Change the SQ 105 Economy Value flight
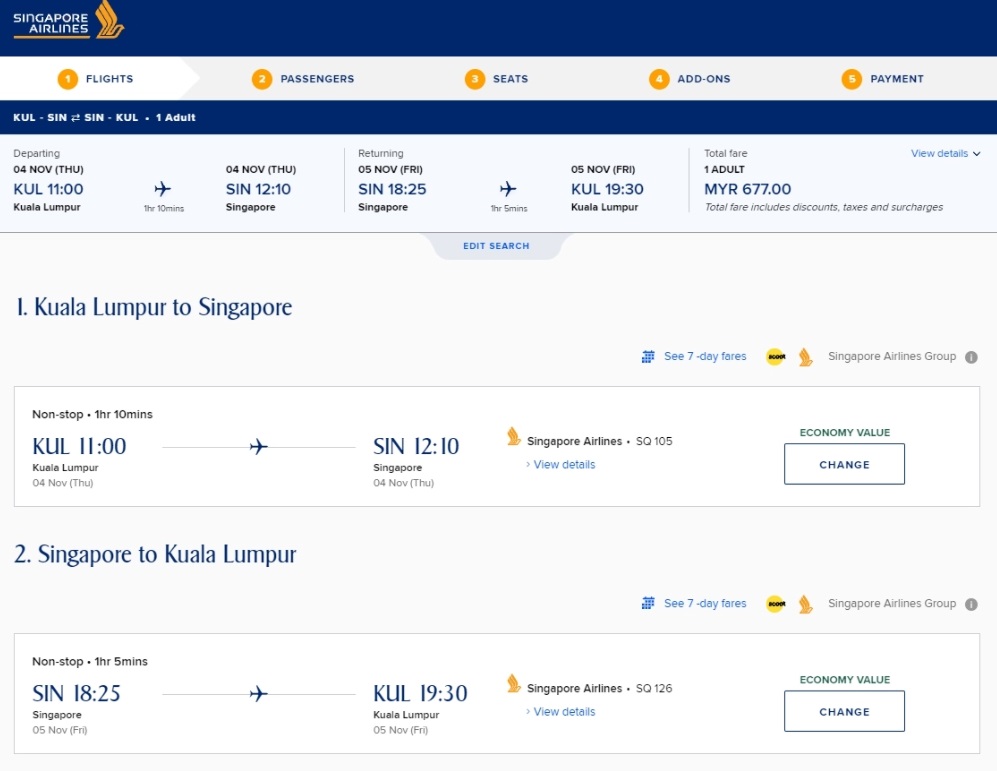 [844, 464]
